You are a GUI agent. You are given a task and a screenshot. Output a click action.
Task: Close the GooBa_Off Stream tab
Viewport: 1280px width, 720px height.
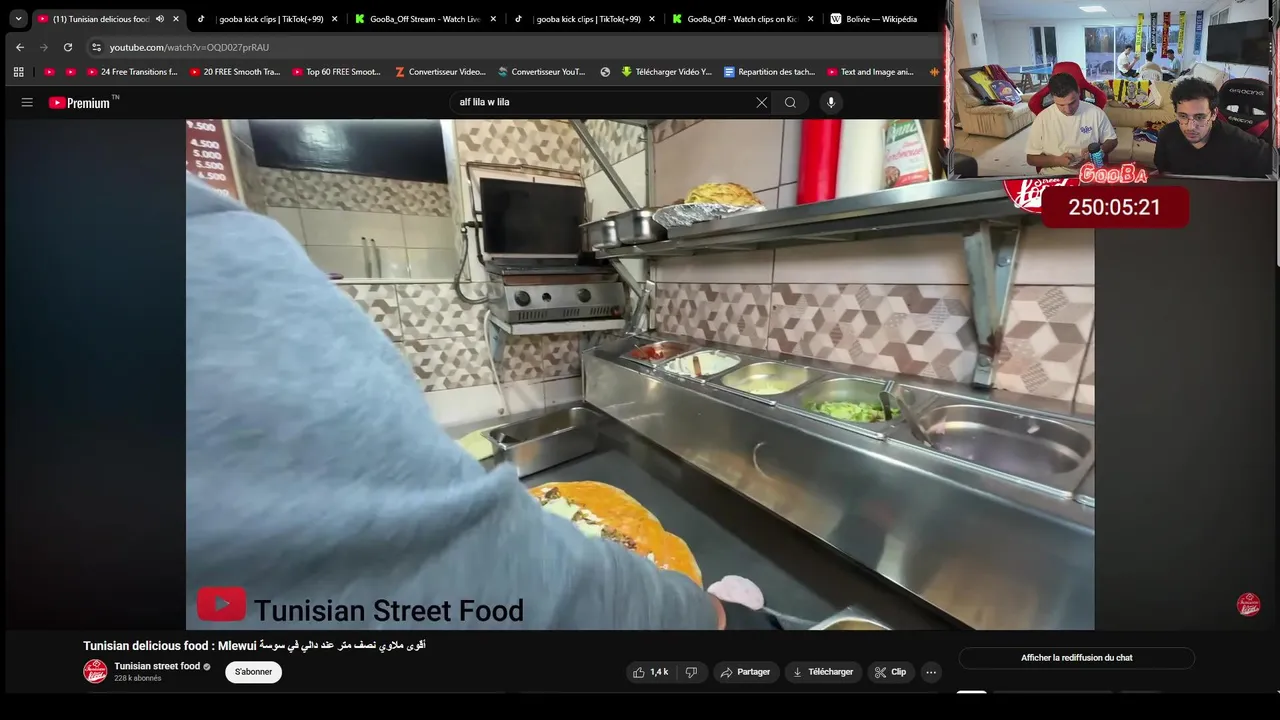pos(493,19)
